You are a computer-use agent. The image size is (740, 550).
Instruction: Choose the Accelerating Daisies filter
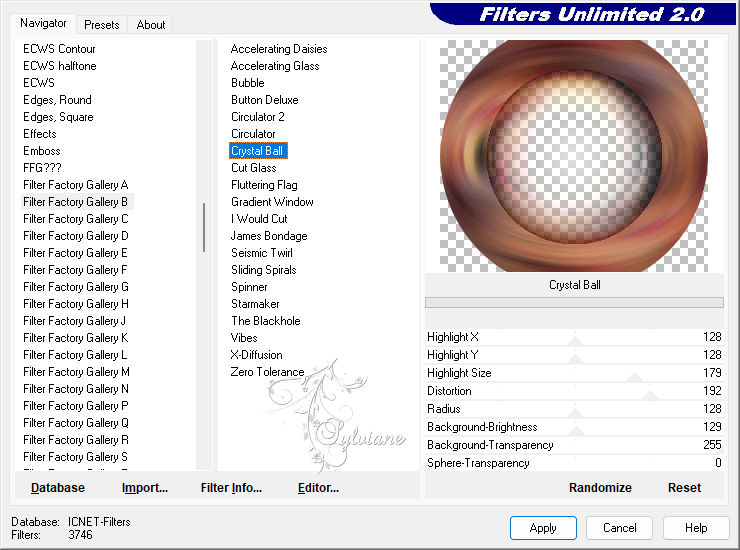point(279,49)
